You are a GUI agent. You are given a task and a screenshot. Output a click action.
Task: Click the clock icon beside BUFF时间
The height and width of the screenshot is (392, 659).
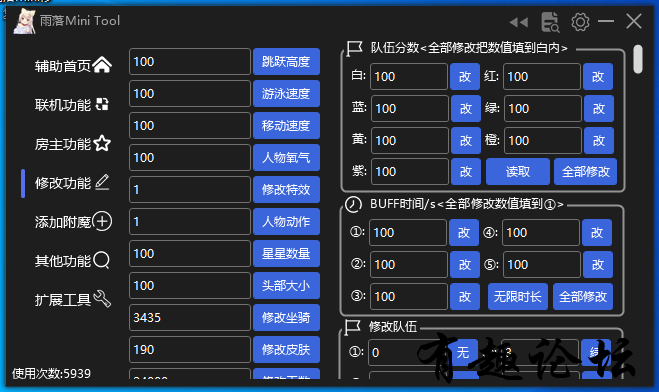353,204
